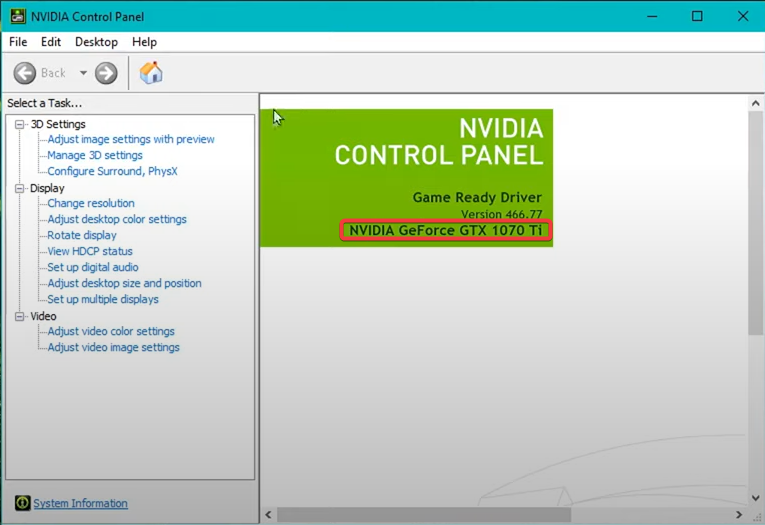This screenshot has width=765, height=525.
Task: Open the Desktop menu
Action: click(x=96, y=42)
